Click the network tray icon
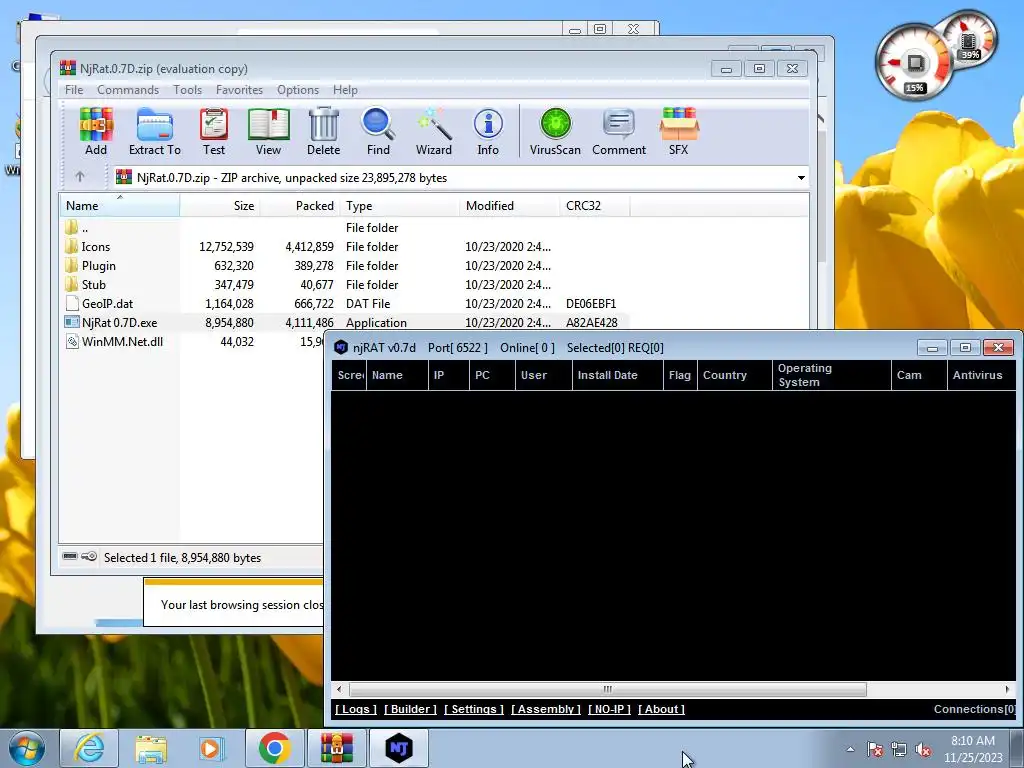Image resolution: width=1024 pixels, height=768 pixels. click(899, 750)
